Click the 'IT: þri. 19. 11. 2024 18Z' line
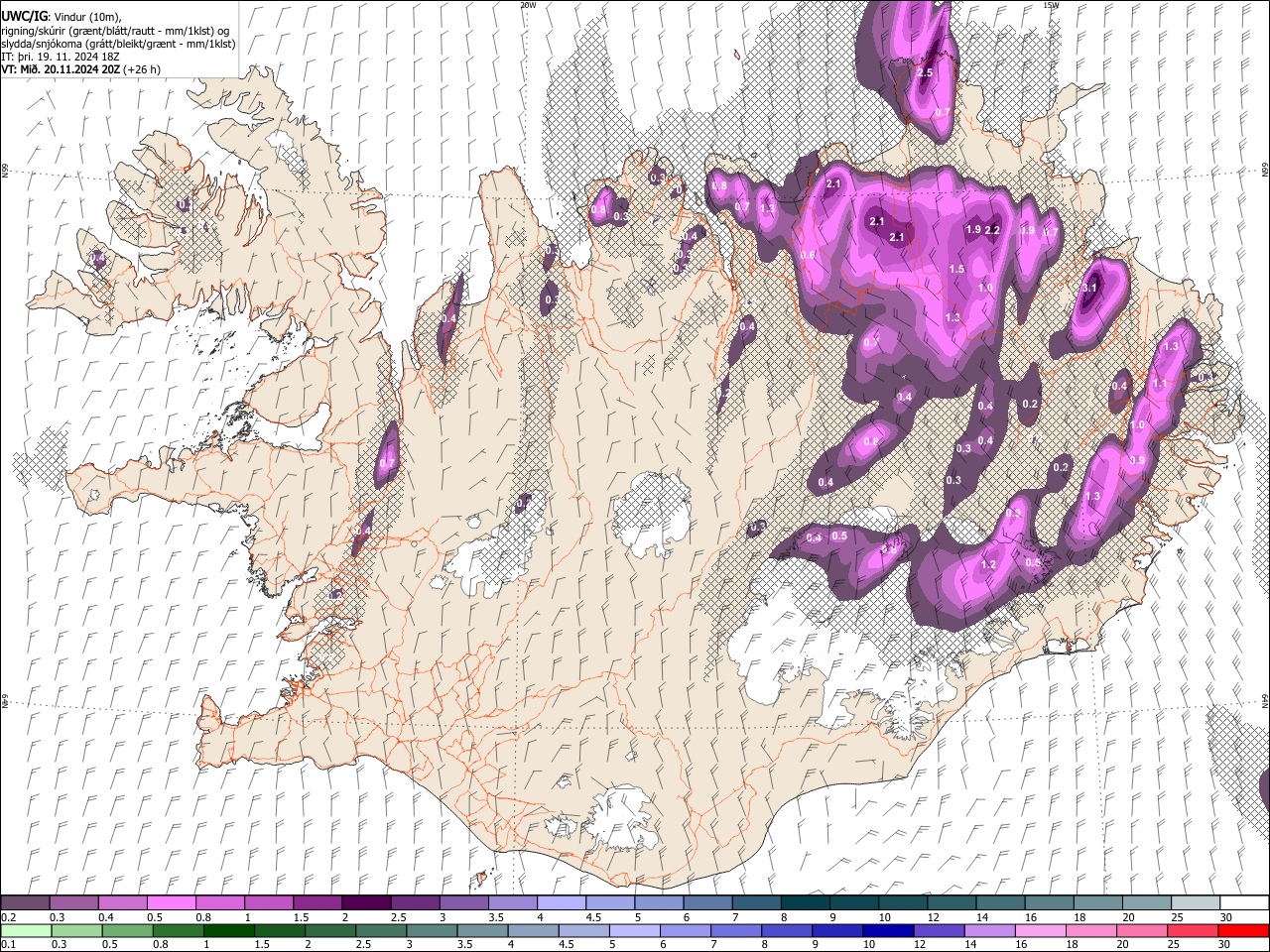The image size is (1270, 952). point(61,57)
